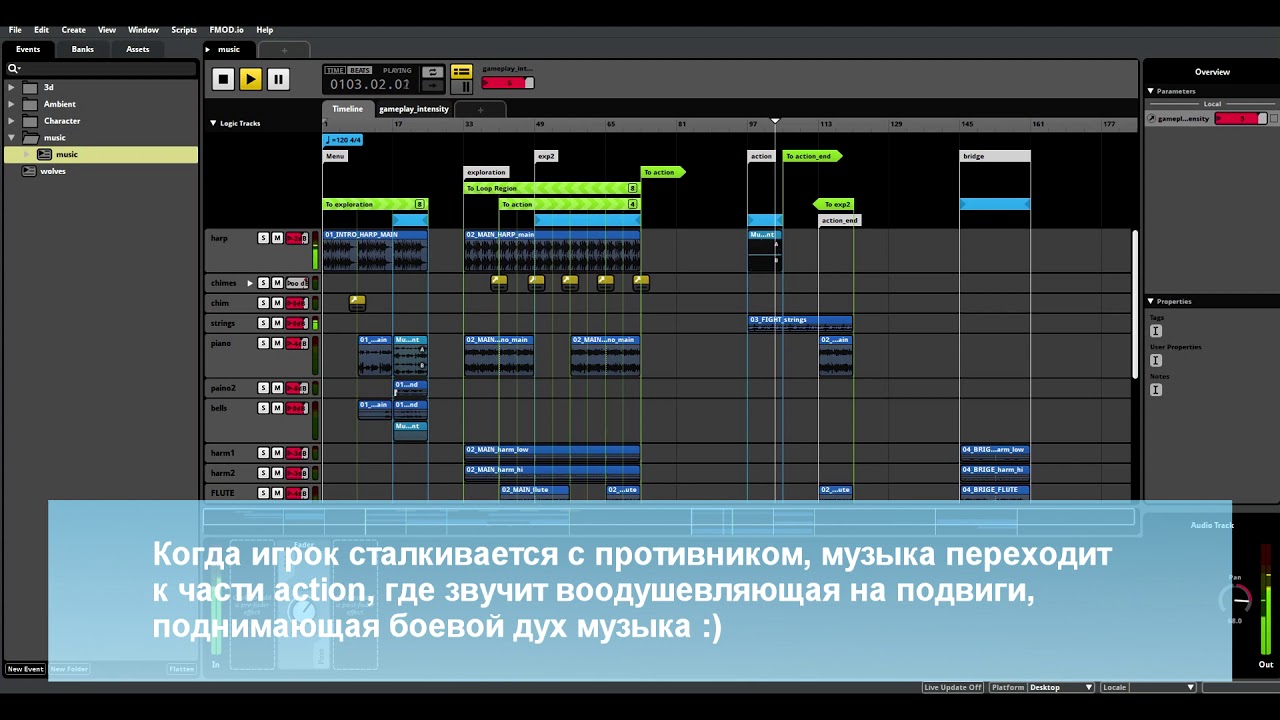This screenshot has height=720, width=1280.
Task: Select the 03_FIGHT_strings audio clip
Action: coord(800,323)
